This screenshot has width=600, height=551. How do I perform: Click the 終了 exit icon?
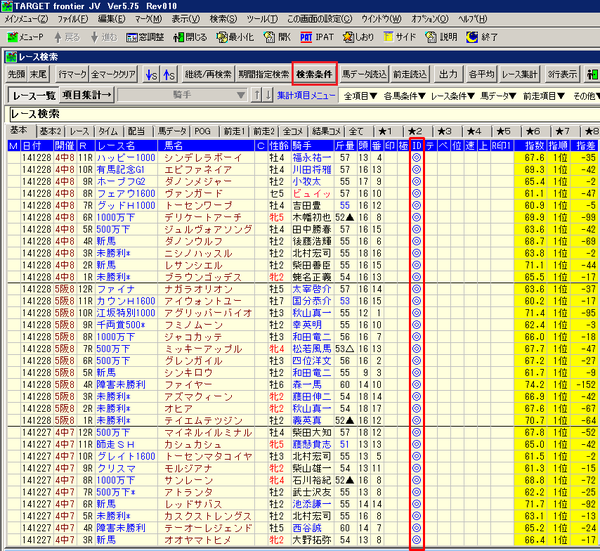tap(482, 37)
